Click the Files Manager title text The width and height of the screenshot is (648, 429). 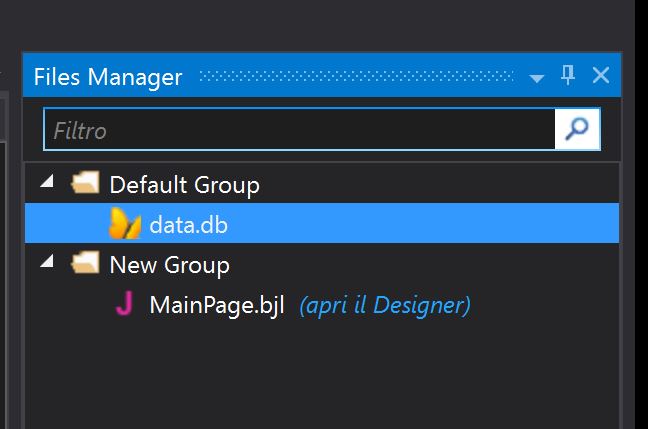coord(108,77)
